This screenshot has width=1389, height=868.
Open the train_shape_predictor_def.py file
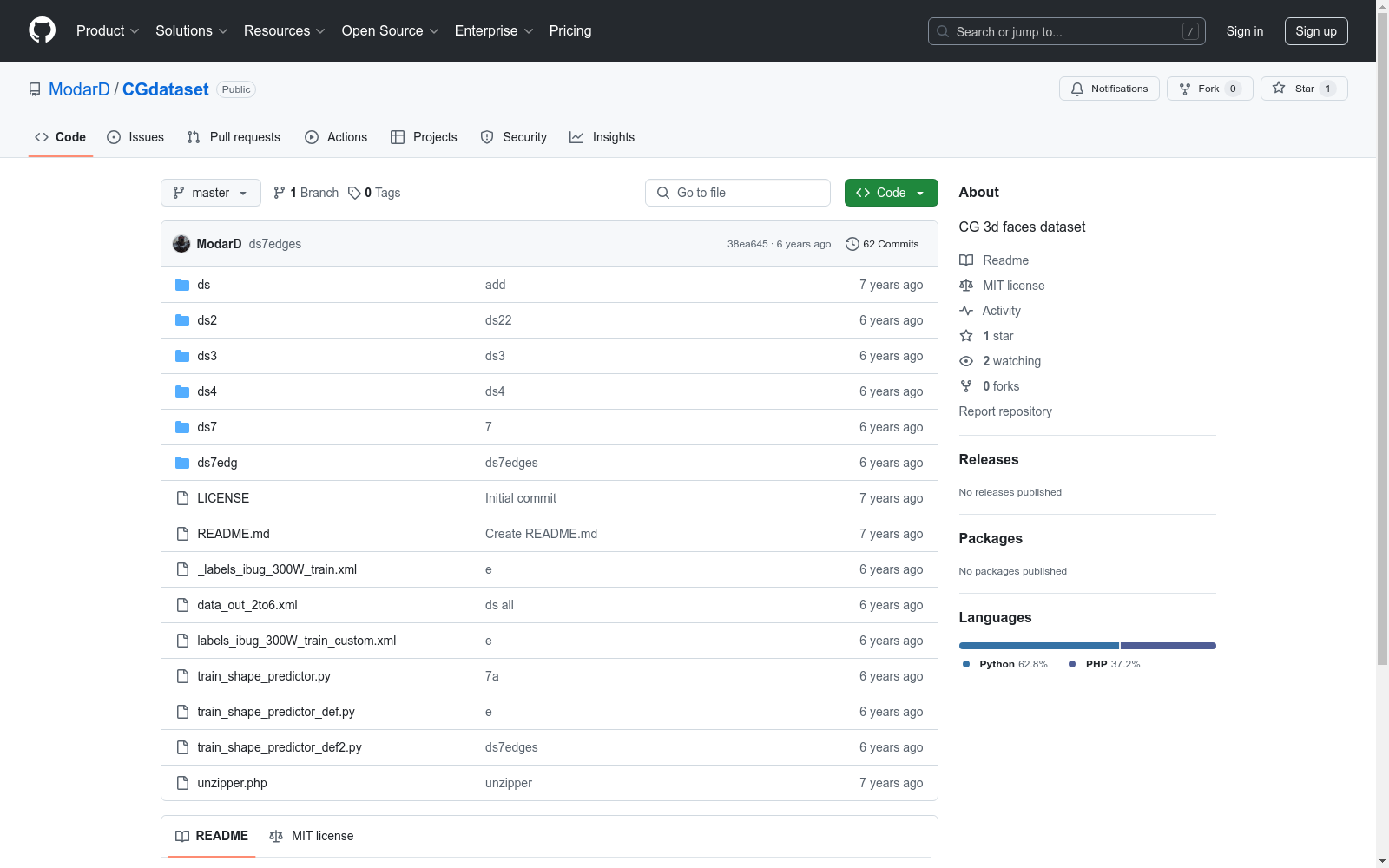pos(276,712)
